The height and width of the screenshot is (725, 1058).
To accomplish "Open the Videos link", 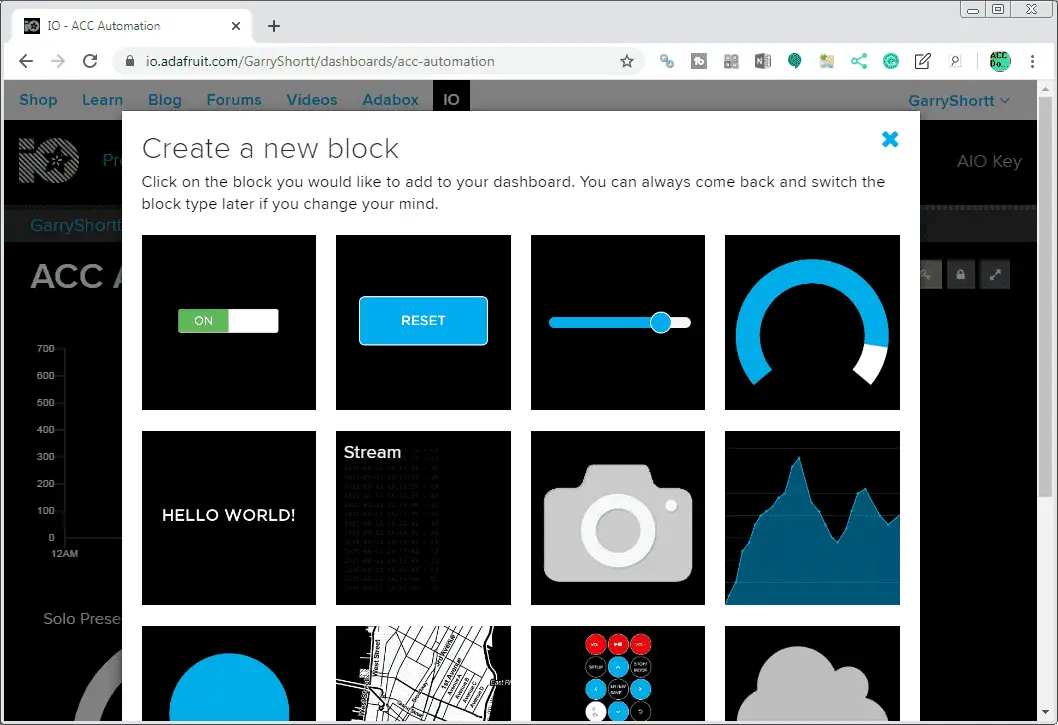I will tap(312, 100).
